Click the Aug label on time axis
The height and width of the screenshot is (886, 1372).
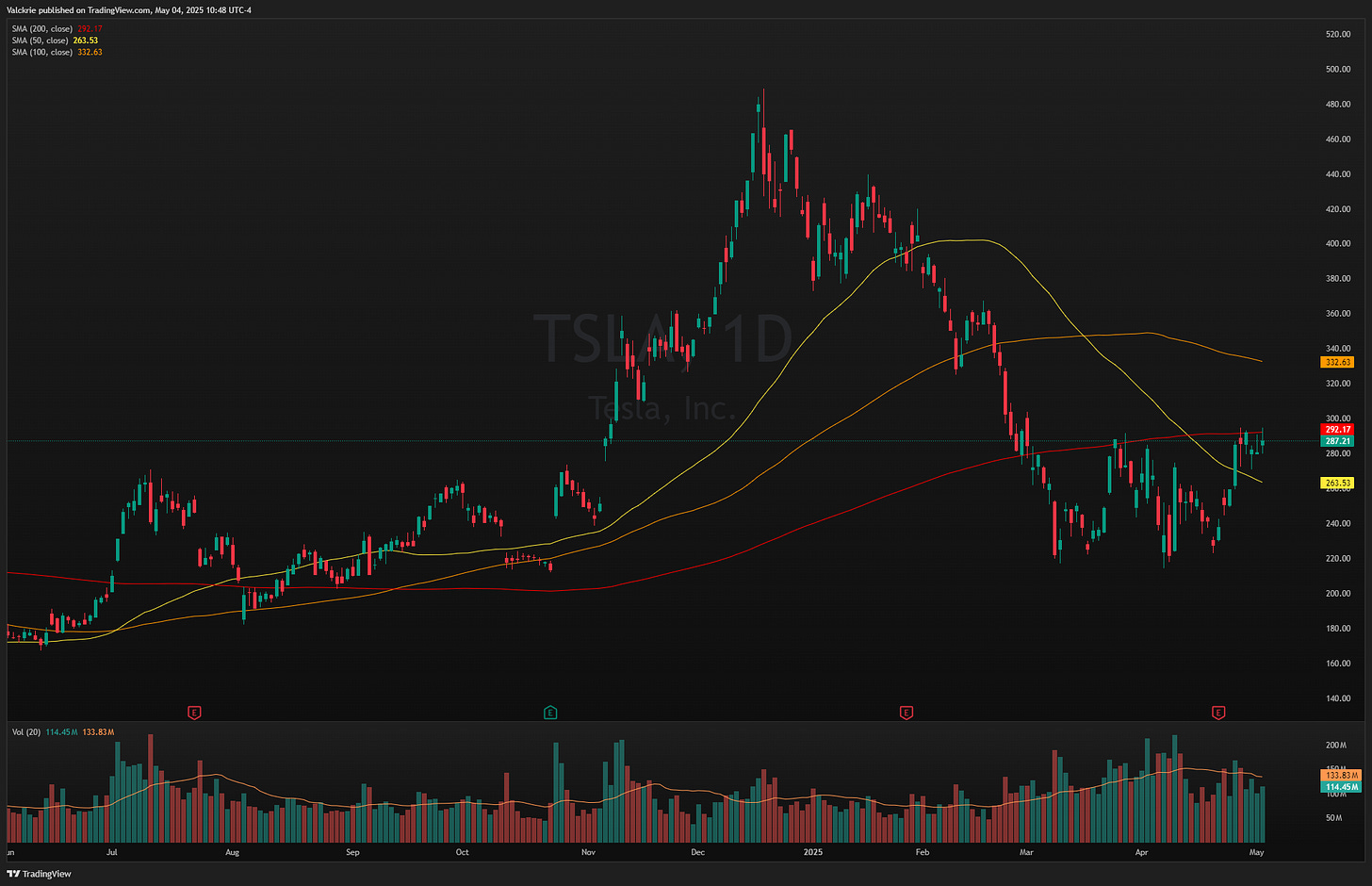click(x=233, y=852)
